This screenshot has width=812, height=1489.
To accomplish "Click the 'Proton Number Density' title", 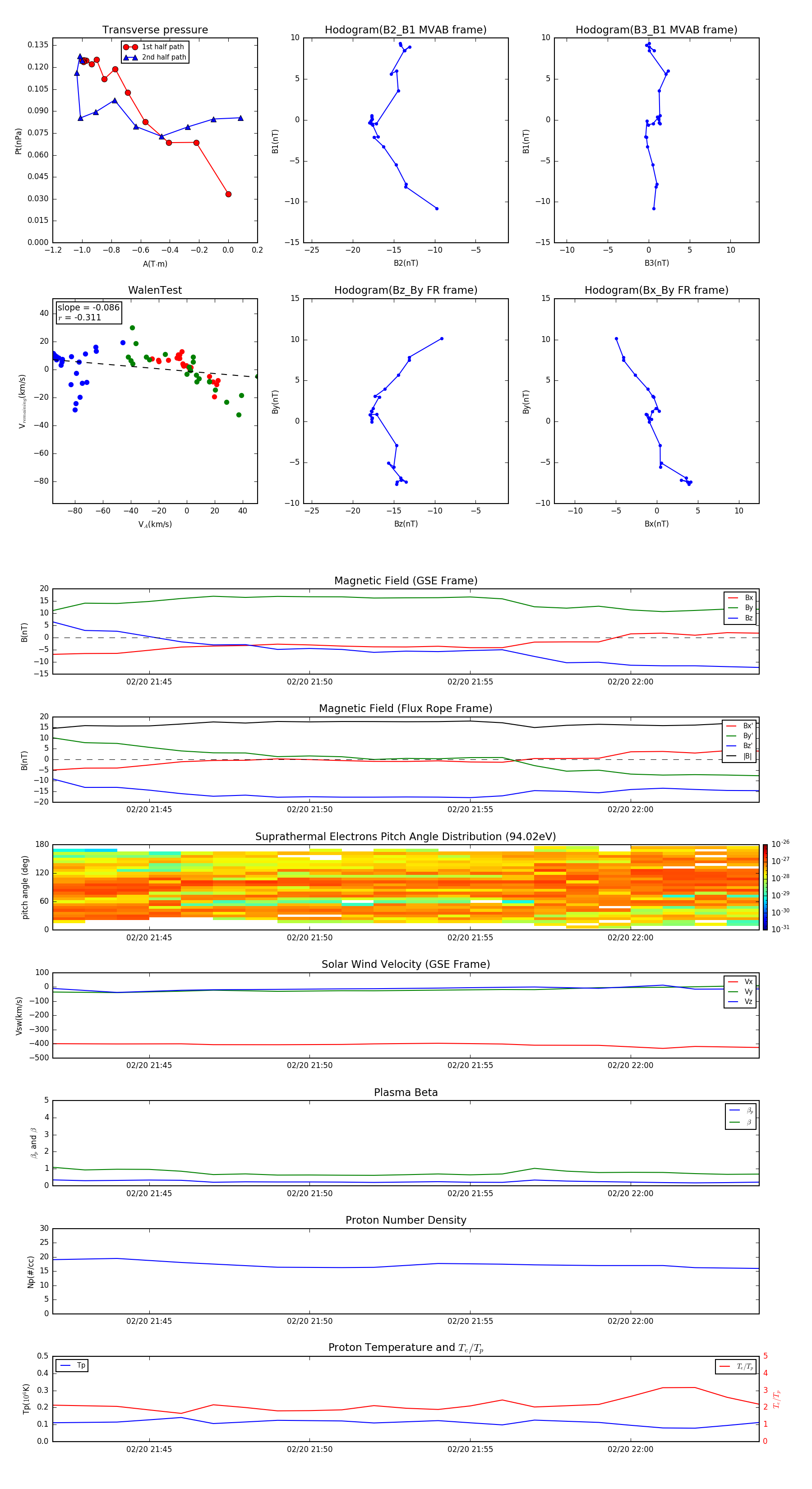I will (x=406, y=1220).
